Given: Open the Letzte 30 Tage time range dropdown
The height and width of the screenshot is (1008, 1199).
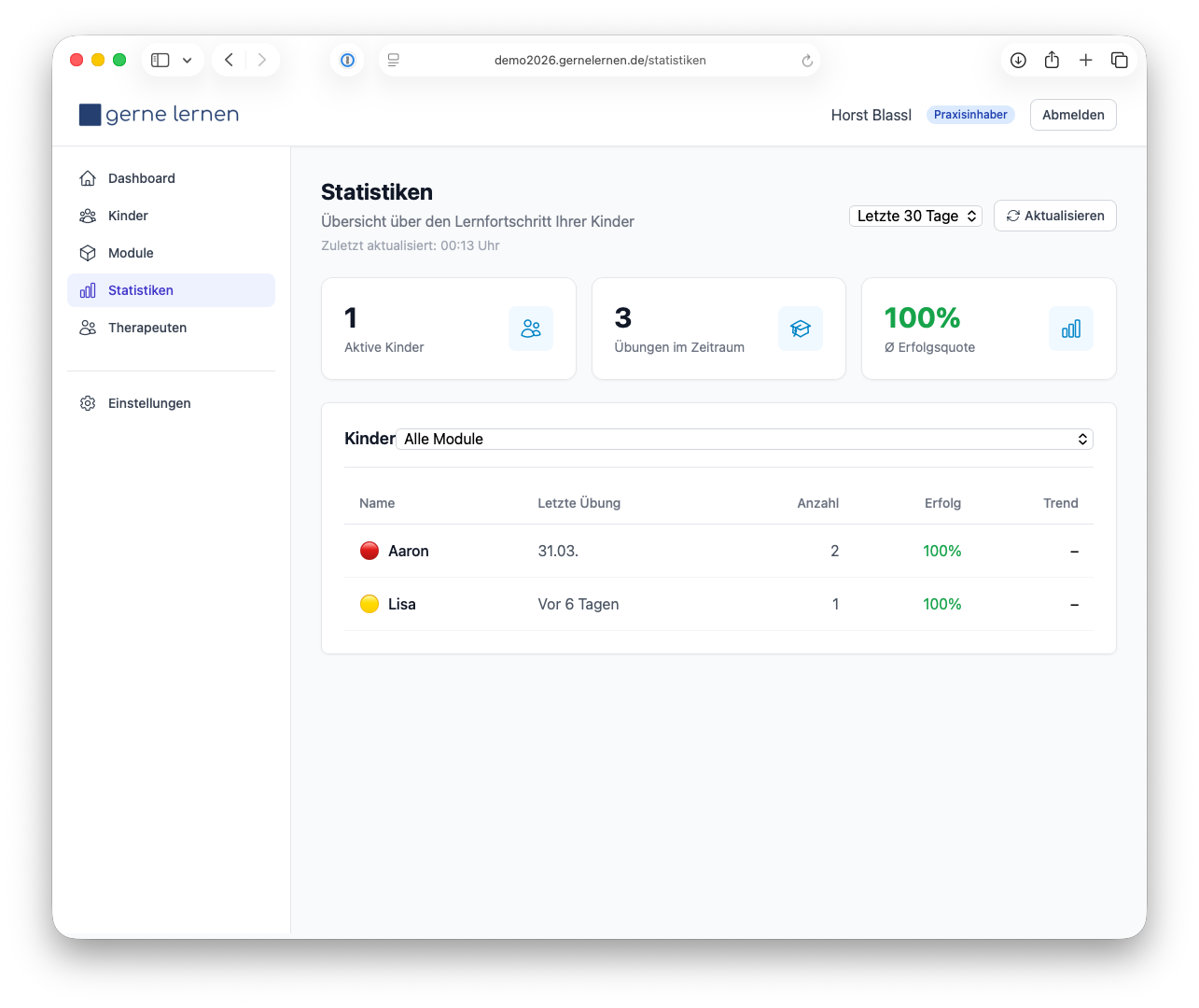Looking at the screenshot, I should 915,216.
